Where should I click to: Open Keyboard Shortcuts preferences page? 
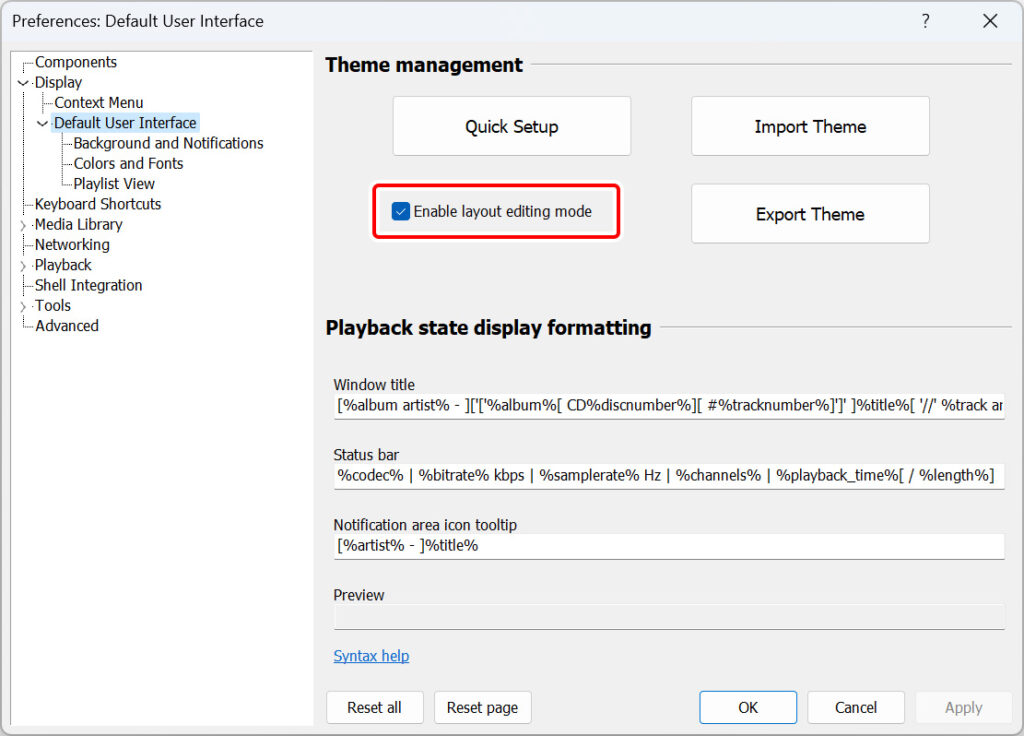97,204
